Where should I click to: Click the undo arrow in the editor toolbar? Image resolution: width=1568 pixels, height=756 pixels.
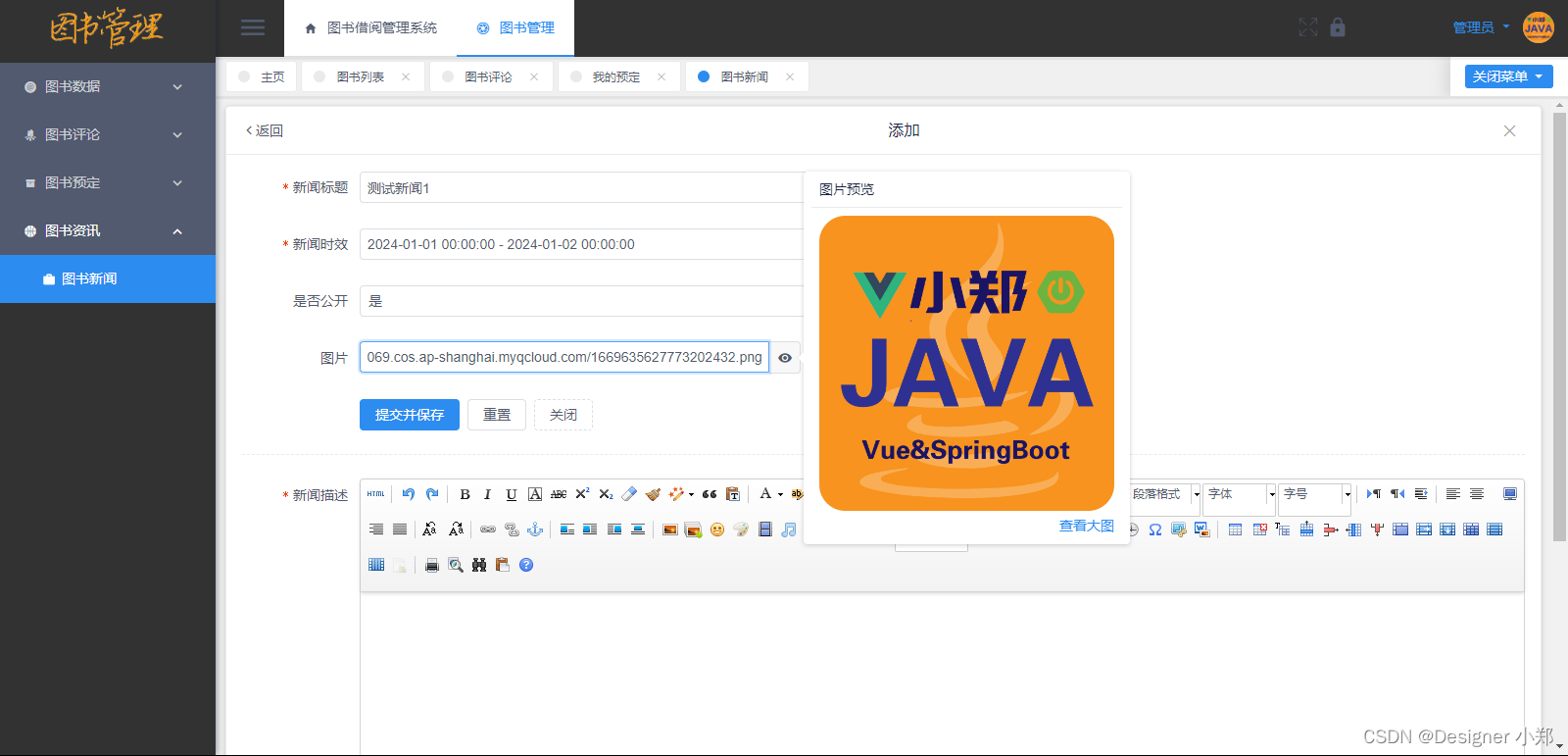click(409, 494)
